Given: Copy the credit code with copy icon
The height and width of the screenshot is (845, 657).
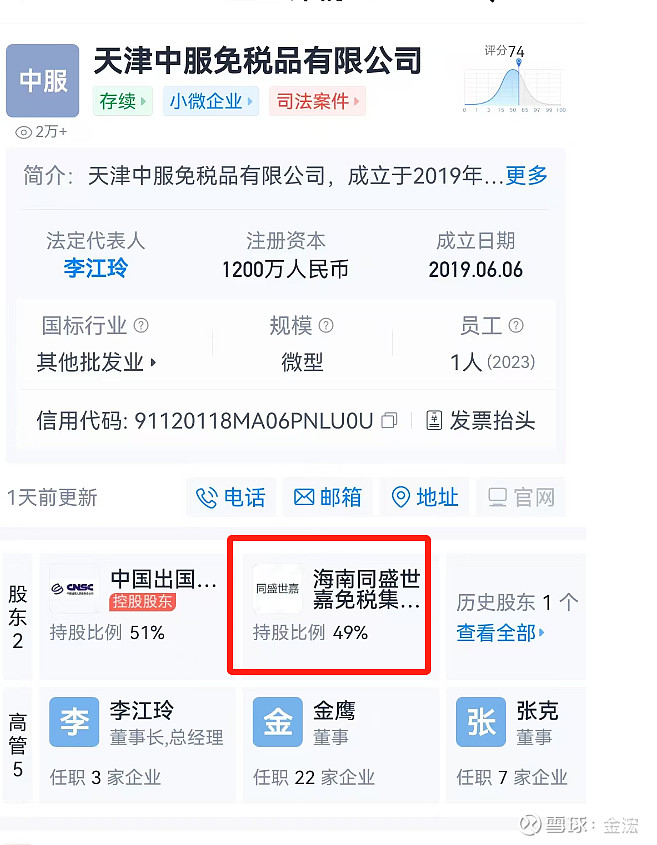Looking at the screenshot, I should tap(389, 420).
